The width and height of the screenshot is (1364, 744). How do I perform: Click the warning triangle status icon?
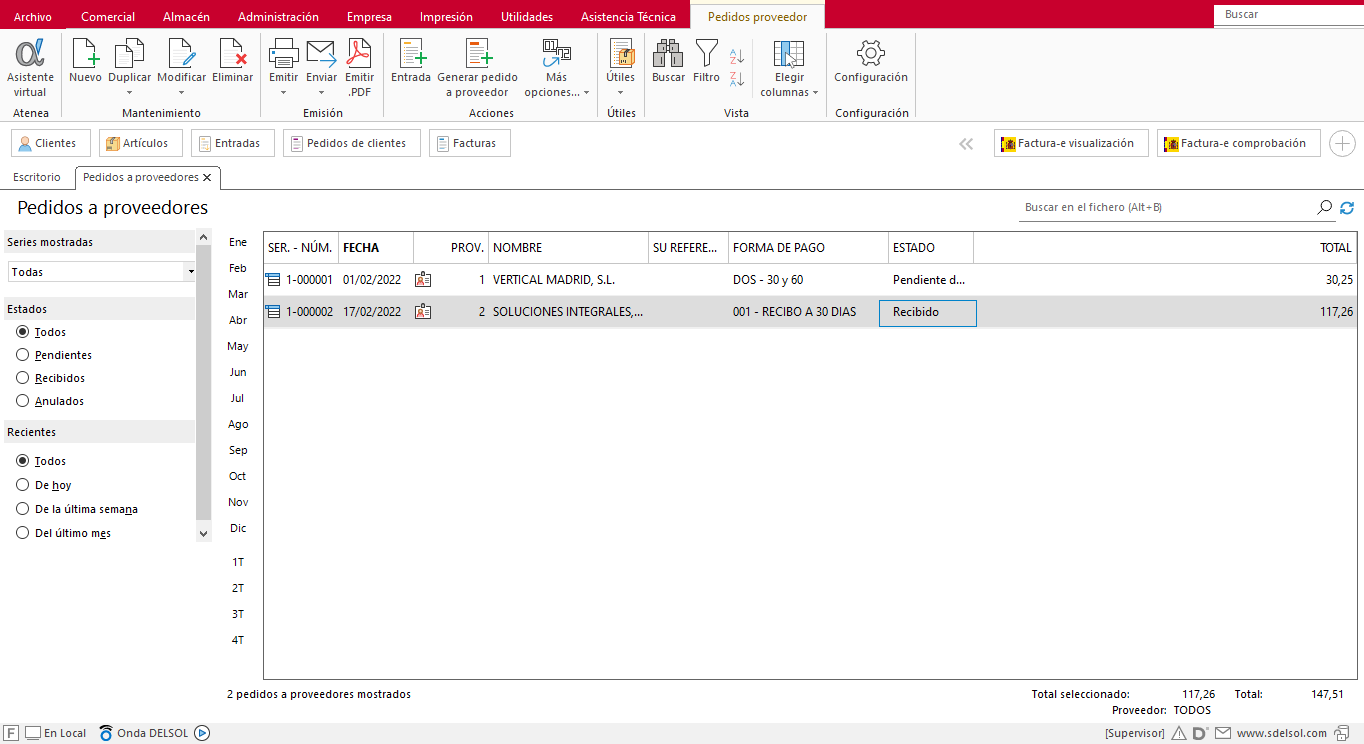pos(1179,733)
